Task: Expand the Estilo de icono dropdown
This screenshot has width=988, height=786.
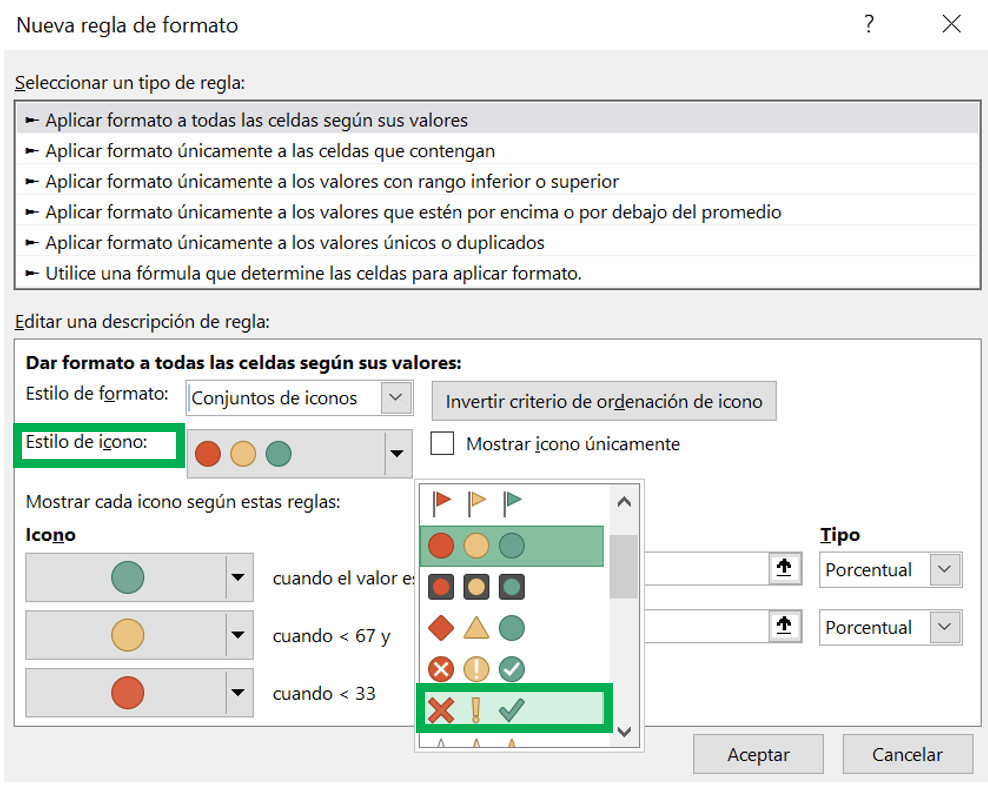Action: (300, 453)
